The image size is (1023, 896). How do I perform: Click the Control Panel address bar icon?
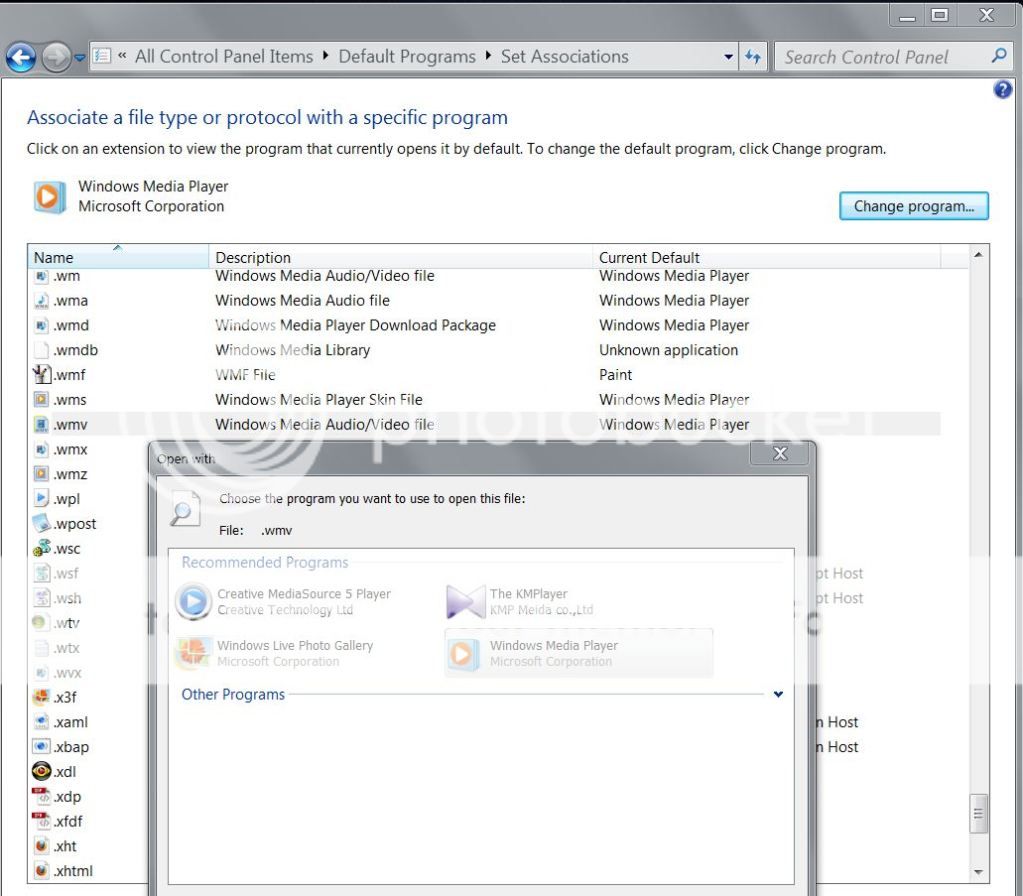tap(102, 56)
